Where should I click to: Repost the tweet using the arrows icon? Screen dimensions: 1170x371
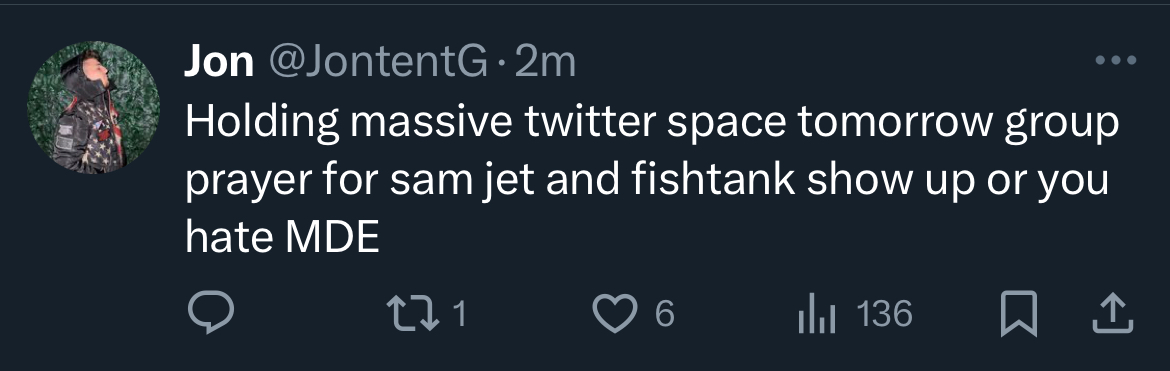413,314
